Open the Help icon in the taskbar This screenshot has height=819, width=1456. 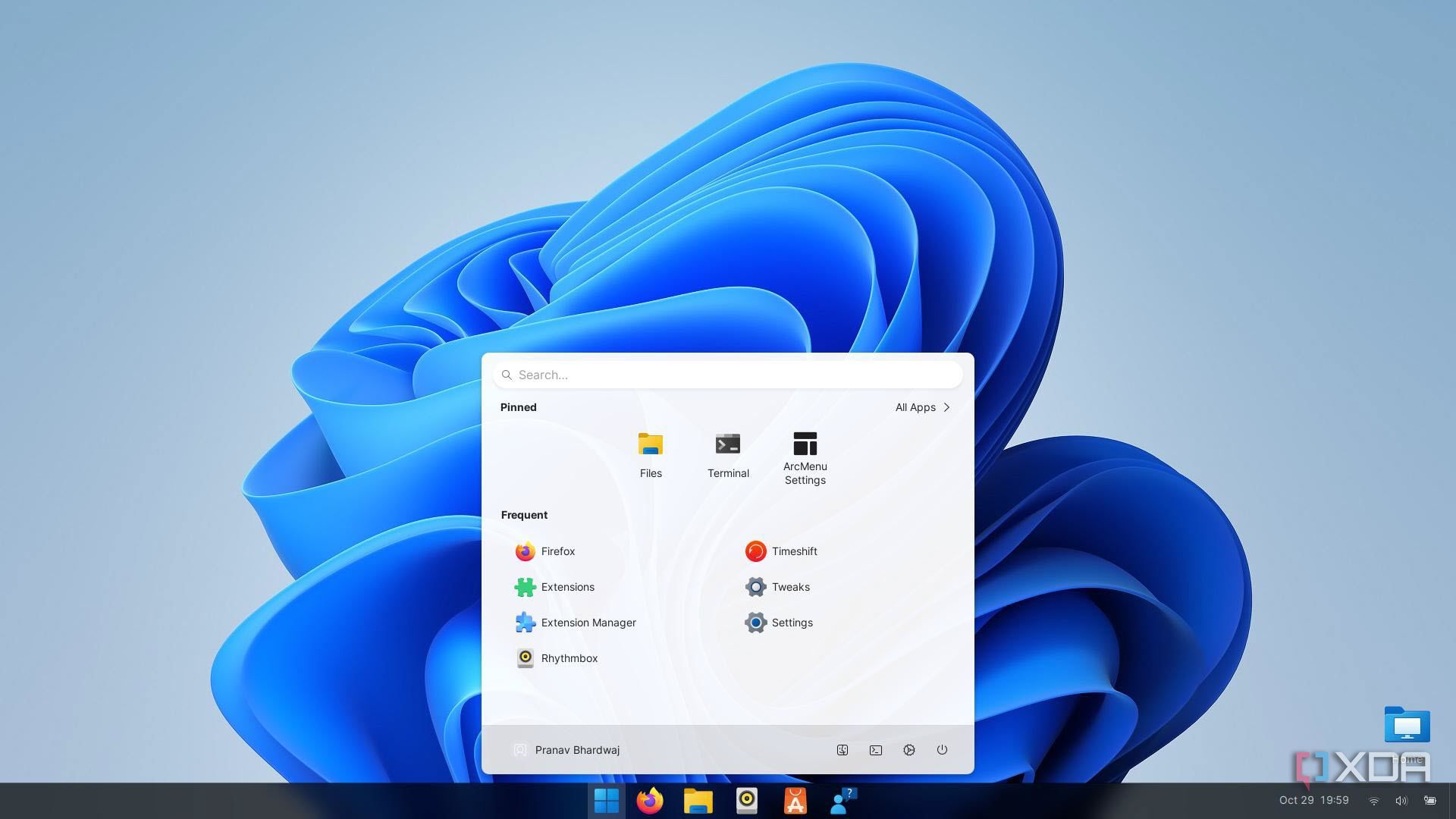tap(843, 801)
